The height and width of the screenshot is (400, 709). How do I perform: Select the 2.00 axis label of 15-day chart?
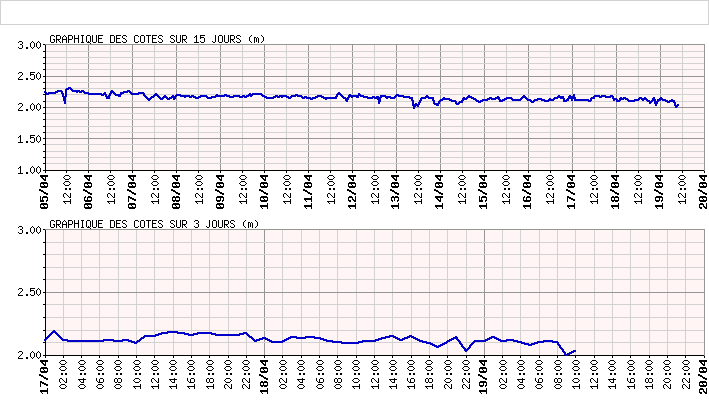(x=29, y=108)
